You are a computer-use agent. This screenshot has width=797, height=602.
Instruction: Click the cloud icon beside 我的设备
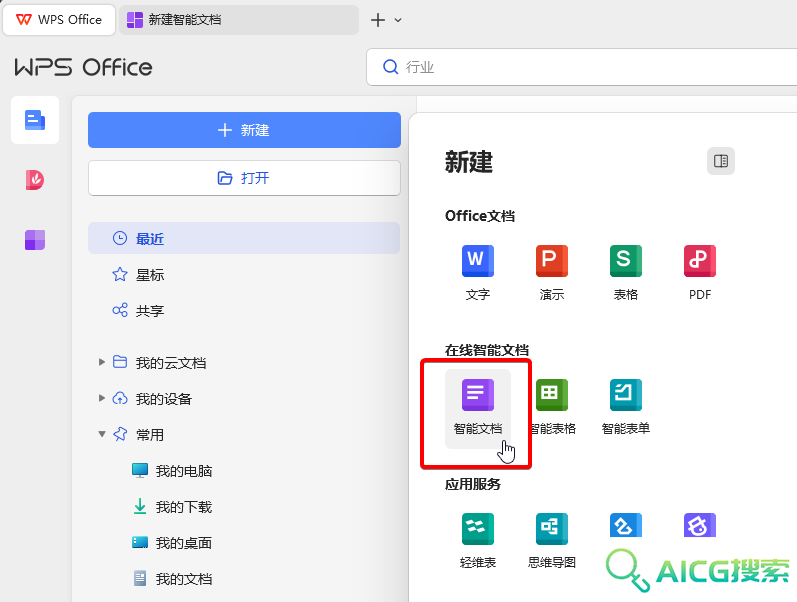tap(120, 398)
